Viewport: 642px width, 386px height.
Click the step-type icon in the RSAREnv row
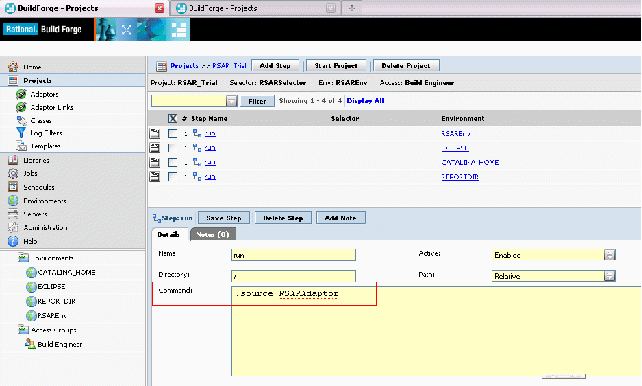197,133
